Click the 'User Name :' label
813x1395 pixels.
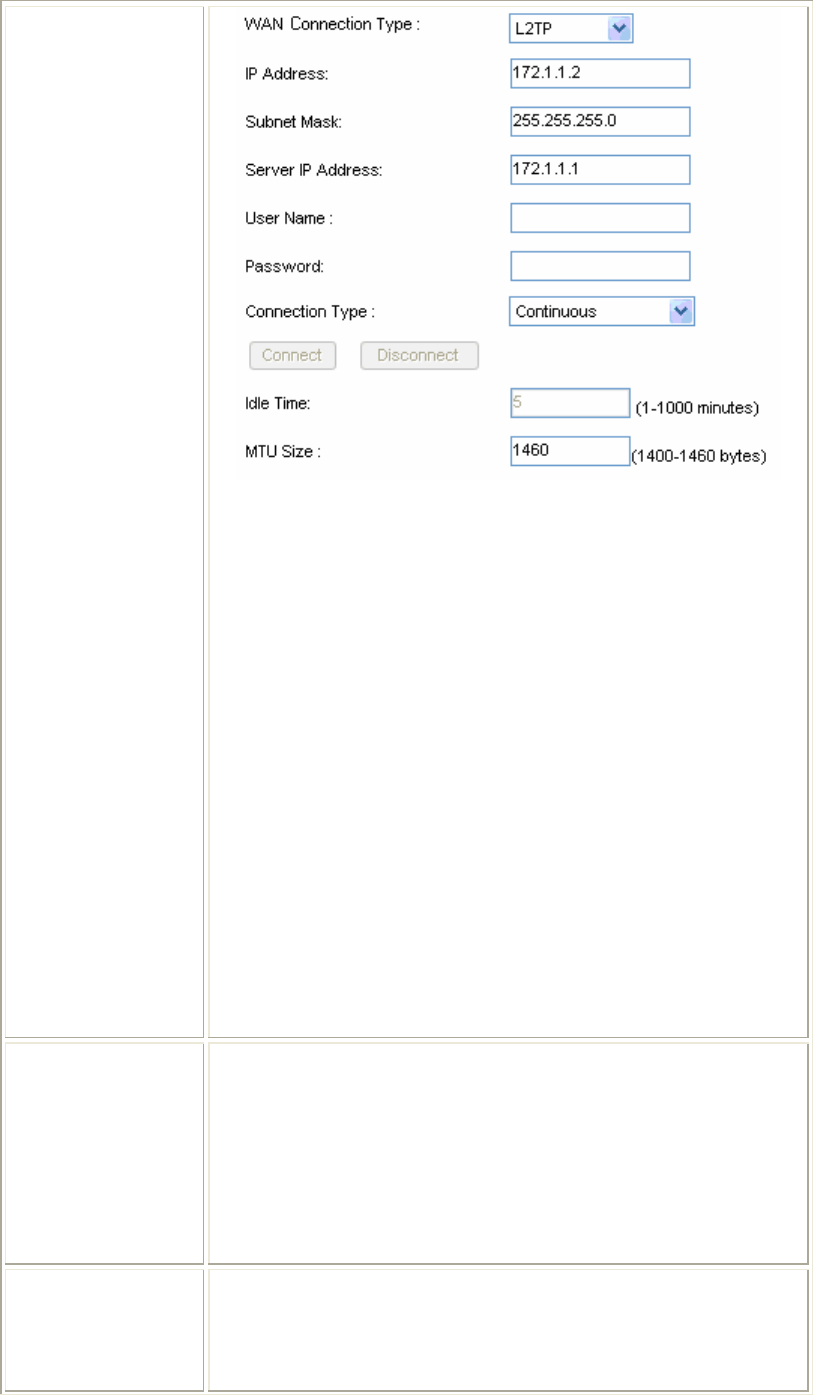[289, 217]
